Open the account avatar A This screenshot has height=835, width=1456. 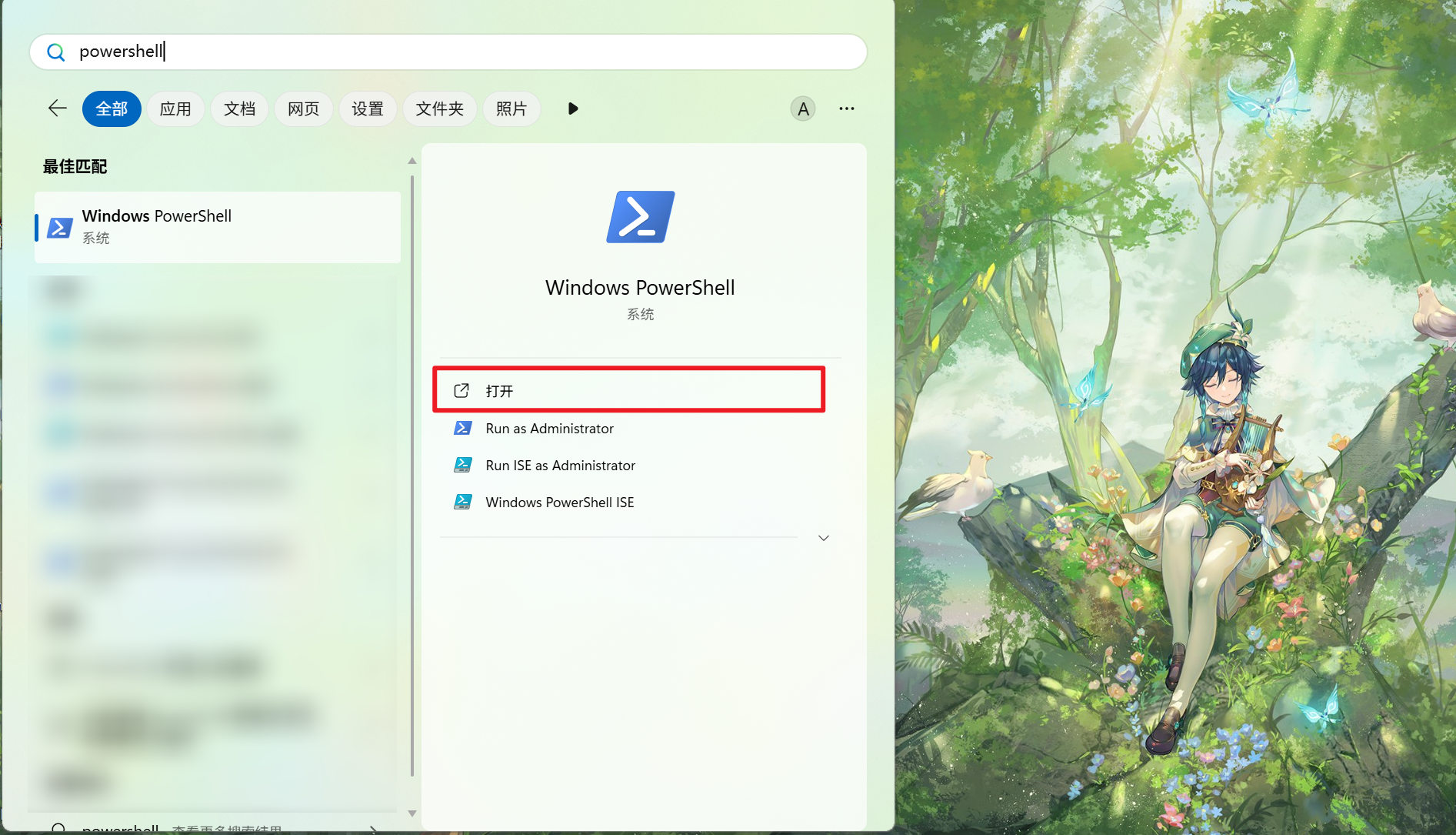point(803,109)
